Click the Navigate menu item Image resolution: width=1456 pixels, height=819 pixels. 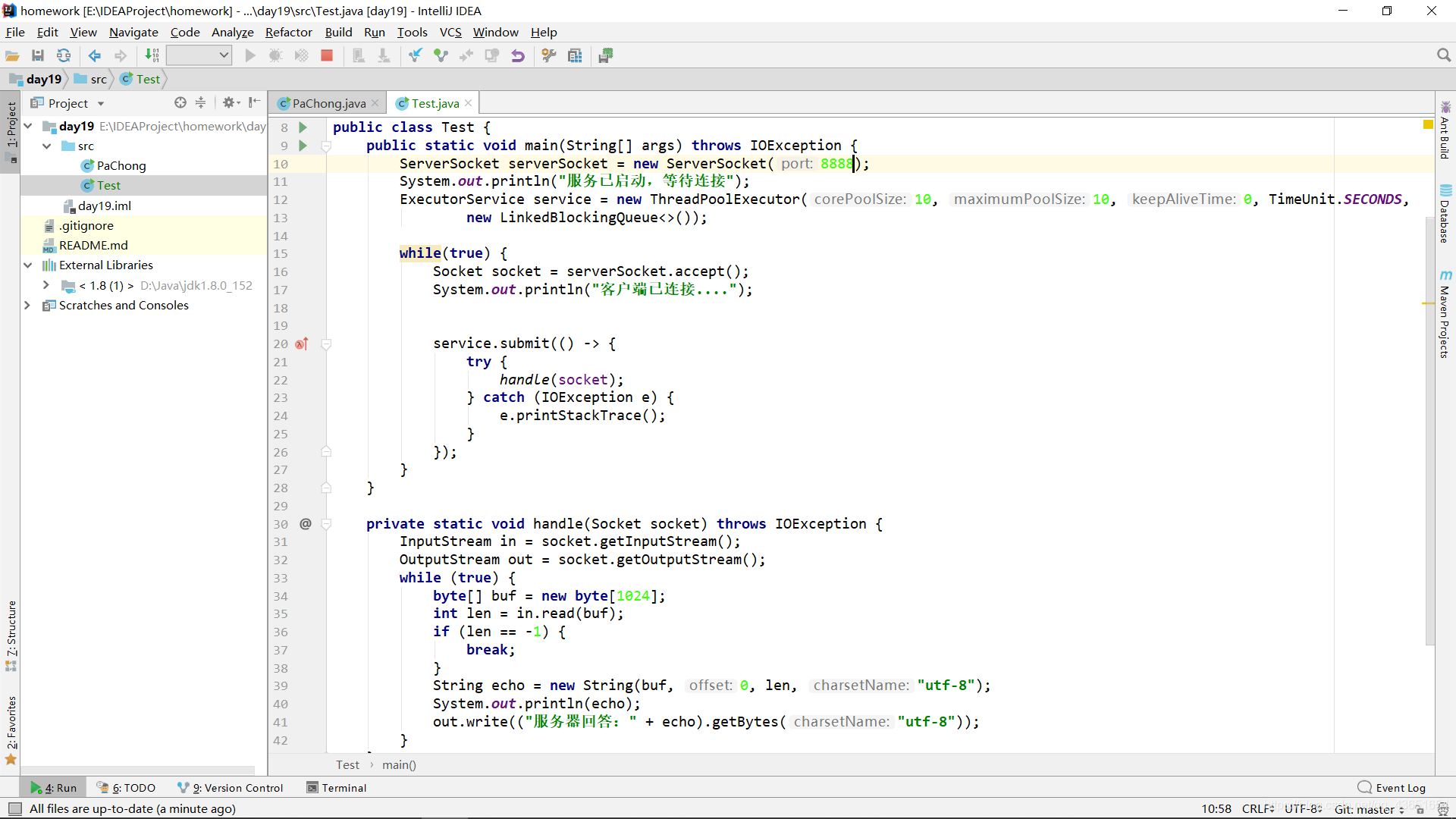134,32
